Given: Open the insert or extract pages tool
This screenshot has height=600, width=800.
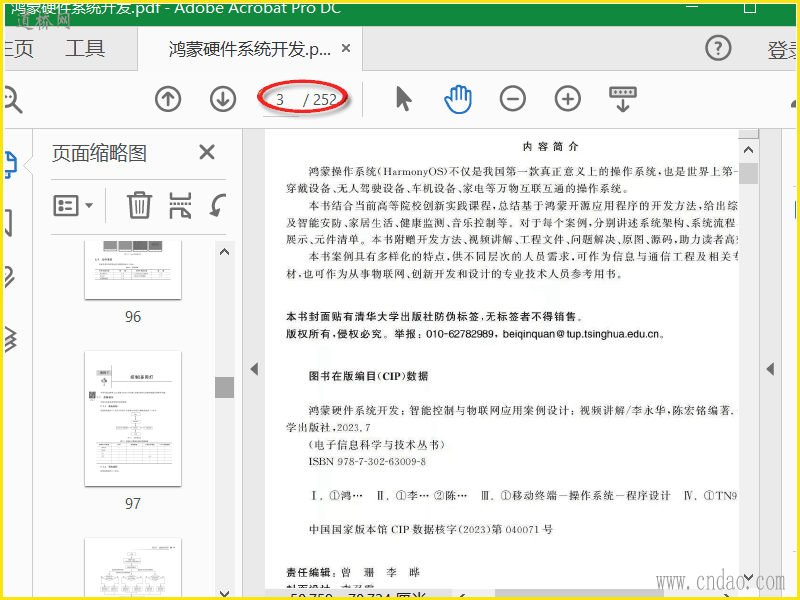Looking at the screenshot, I should pos(180,206).
